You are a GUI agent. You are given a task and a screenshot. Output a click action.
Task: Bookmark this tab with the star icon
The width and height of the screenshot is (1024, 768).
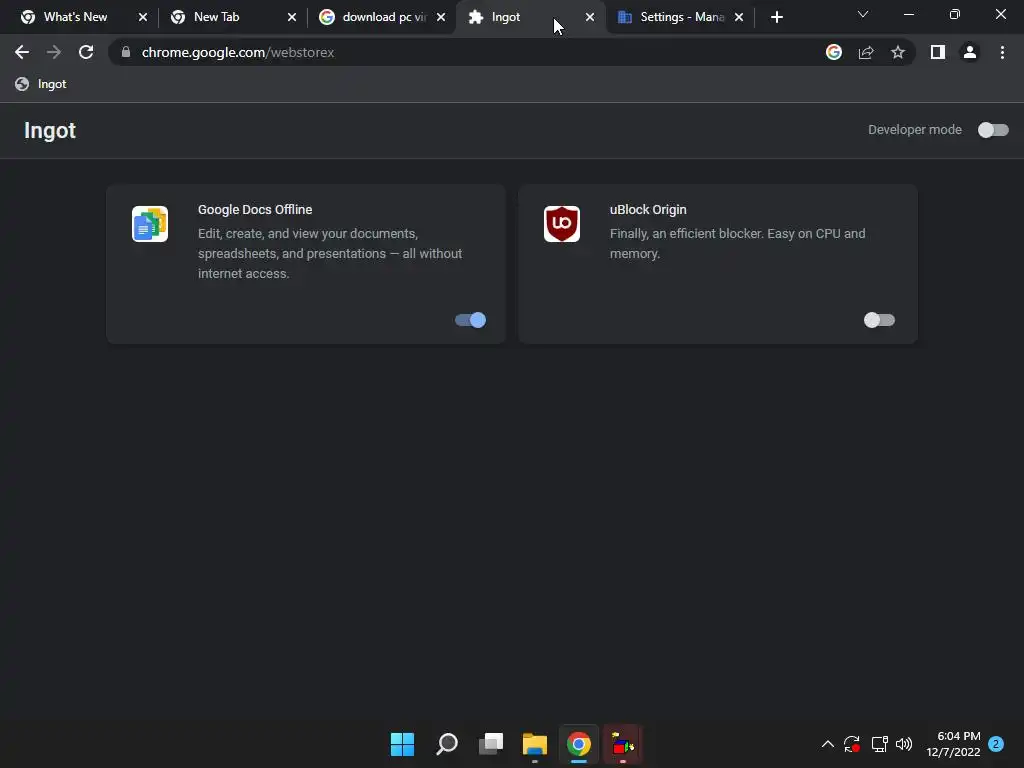(898, 52)
